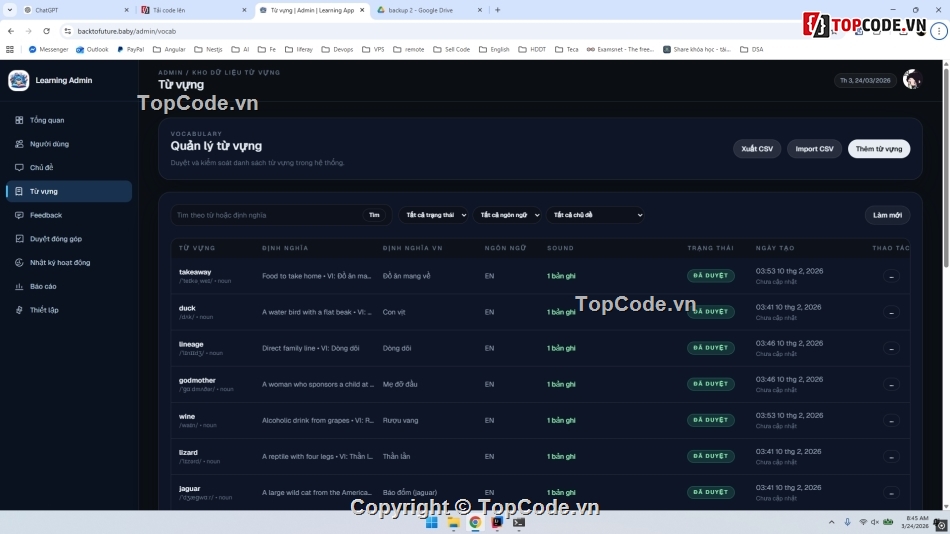Select Feedback in sidebar menu
950x534 pixels.
click(x=69, y=215)
